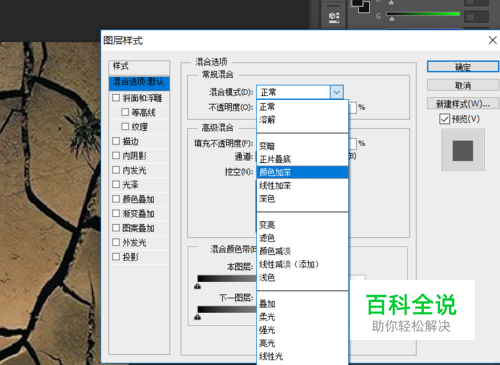The image size is (500, 365).
Task: Select 叠加 blend mode
Action: (302, 304)
